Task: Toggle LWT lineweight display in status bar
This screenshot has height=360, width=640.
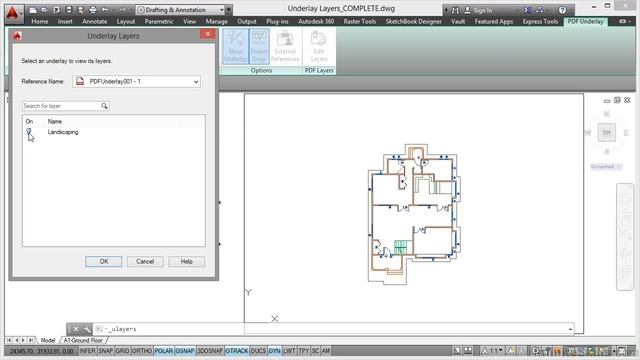Action: click(289, 351)
